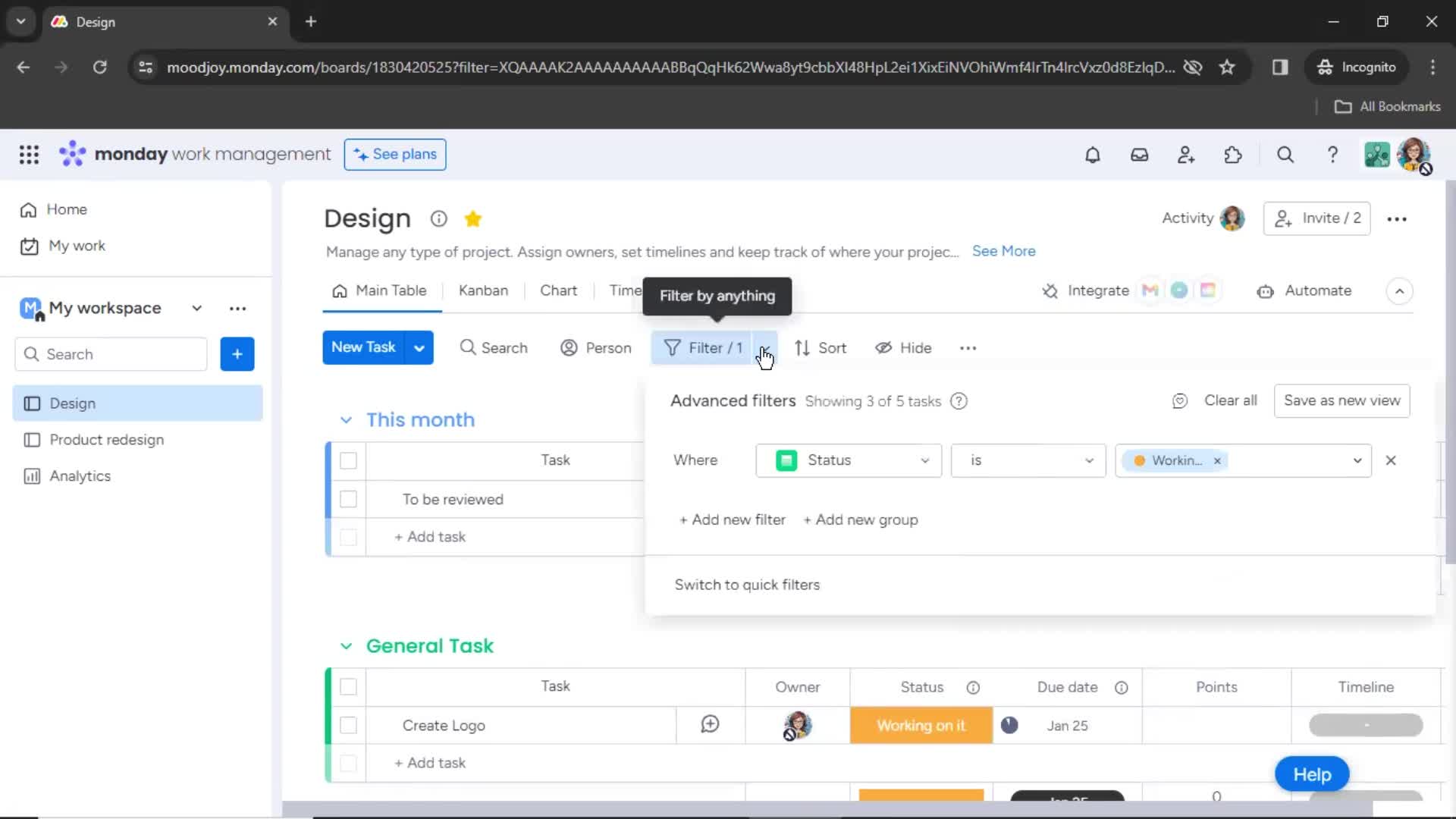The width and height of the screenshot is (1456, 819).
Task: Switch to the Main Table view tab
Action: point(379,291)
